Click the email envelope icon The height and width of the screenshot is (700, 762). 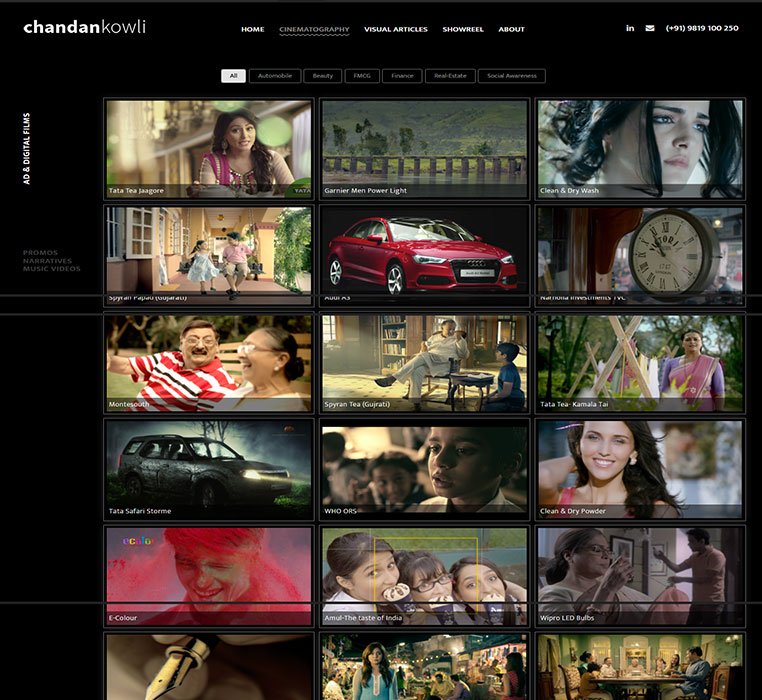[x=650, y=28]
